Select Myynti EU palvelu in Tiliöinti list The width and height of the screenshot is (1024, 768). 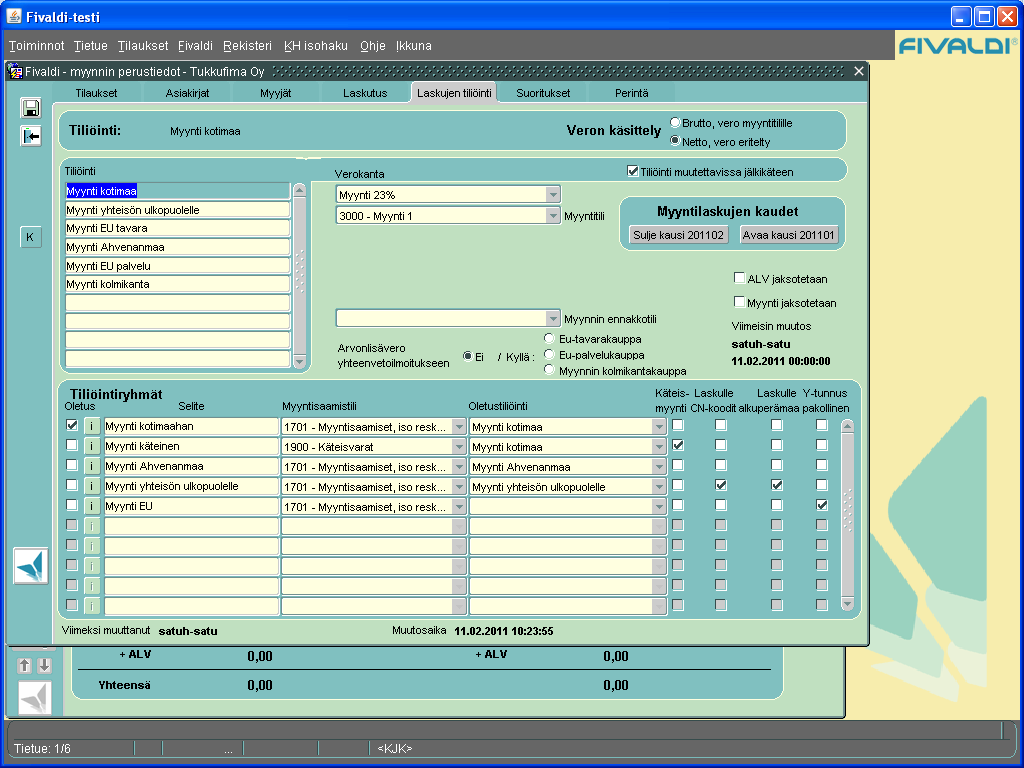pos(178,266)
